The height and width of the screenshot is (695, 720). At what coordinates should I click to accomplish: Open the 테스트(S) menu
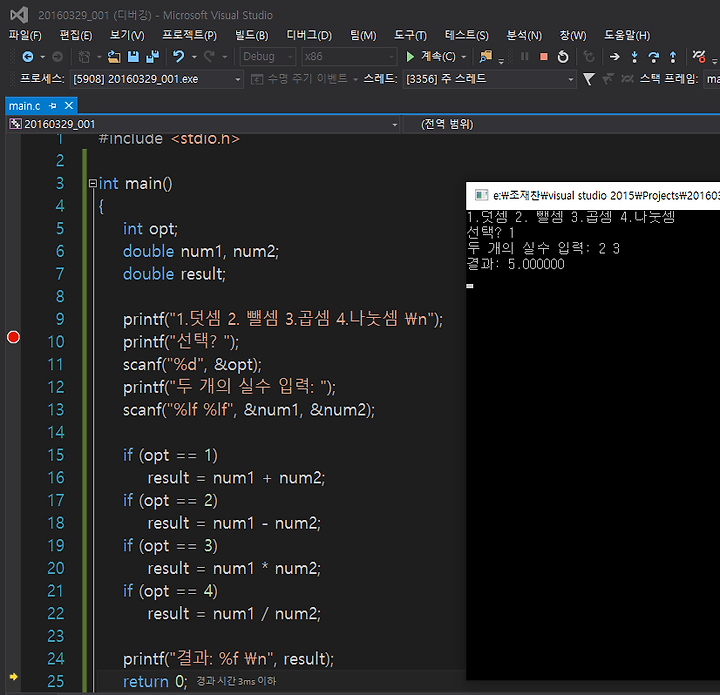pyautogui.click(x=466, y=35)
